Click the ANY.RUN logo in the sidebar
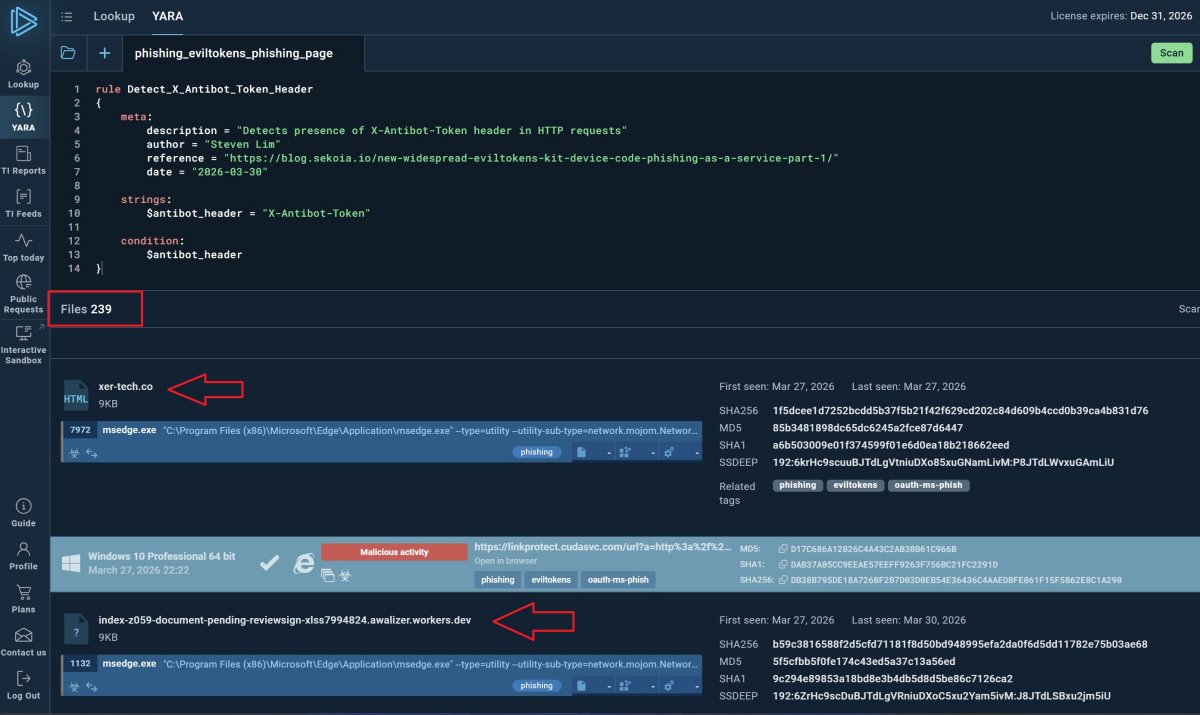 [22, 19]
